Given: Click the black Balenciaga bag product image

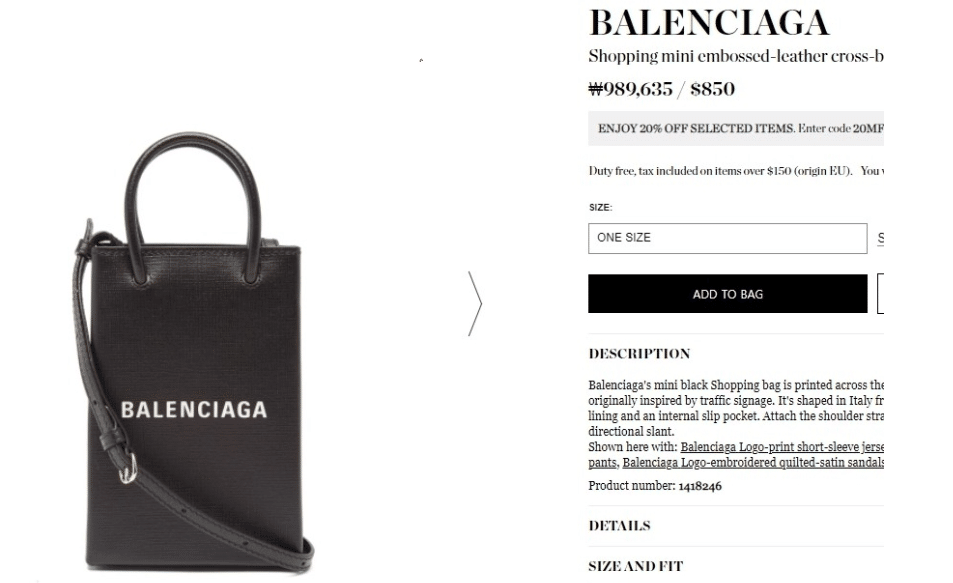Looking at the screenshot, I should [193, 354].
